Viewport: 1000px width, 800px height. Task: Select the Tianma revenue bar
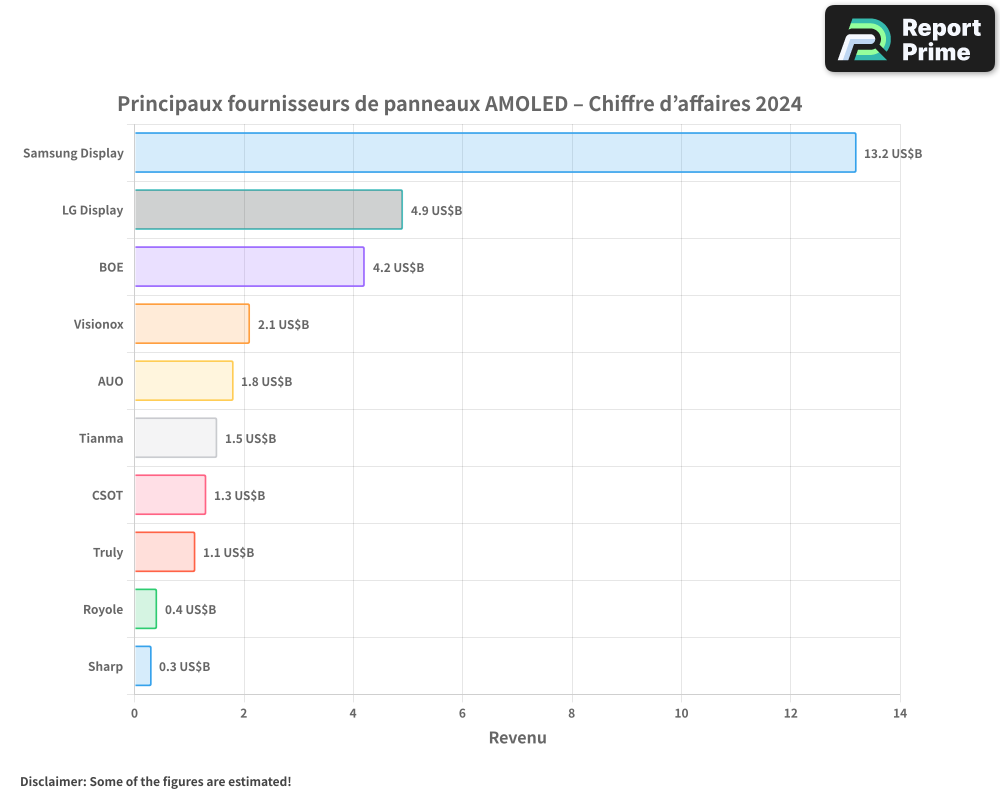pos(175,438)
